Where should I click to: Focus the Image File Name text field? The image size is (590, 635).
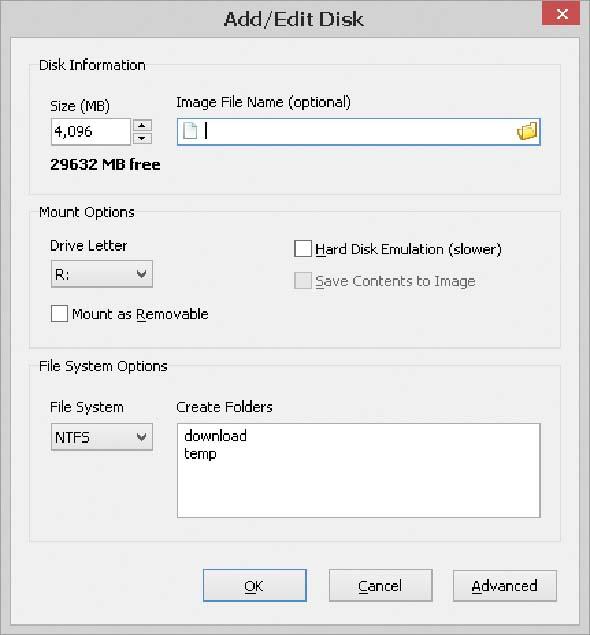(x=358, y=132)
